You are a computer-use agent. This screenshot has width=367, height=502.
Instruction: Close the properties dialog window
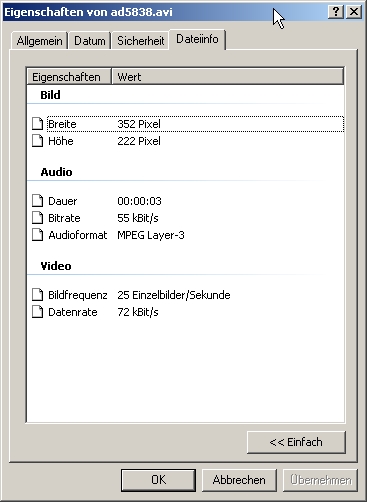click(x=354, y=12)
